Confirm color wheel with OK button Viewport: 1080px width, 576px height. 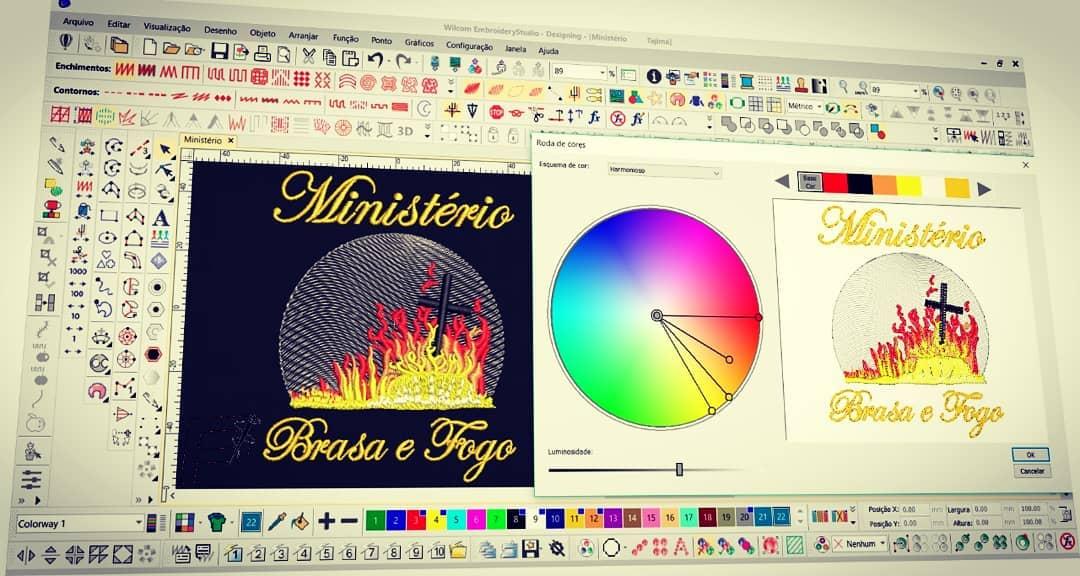[x=1030, y=455]
